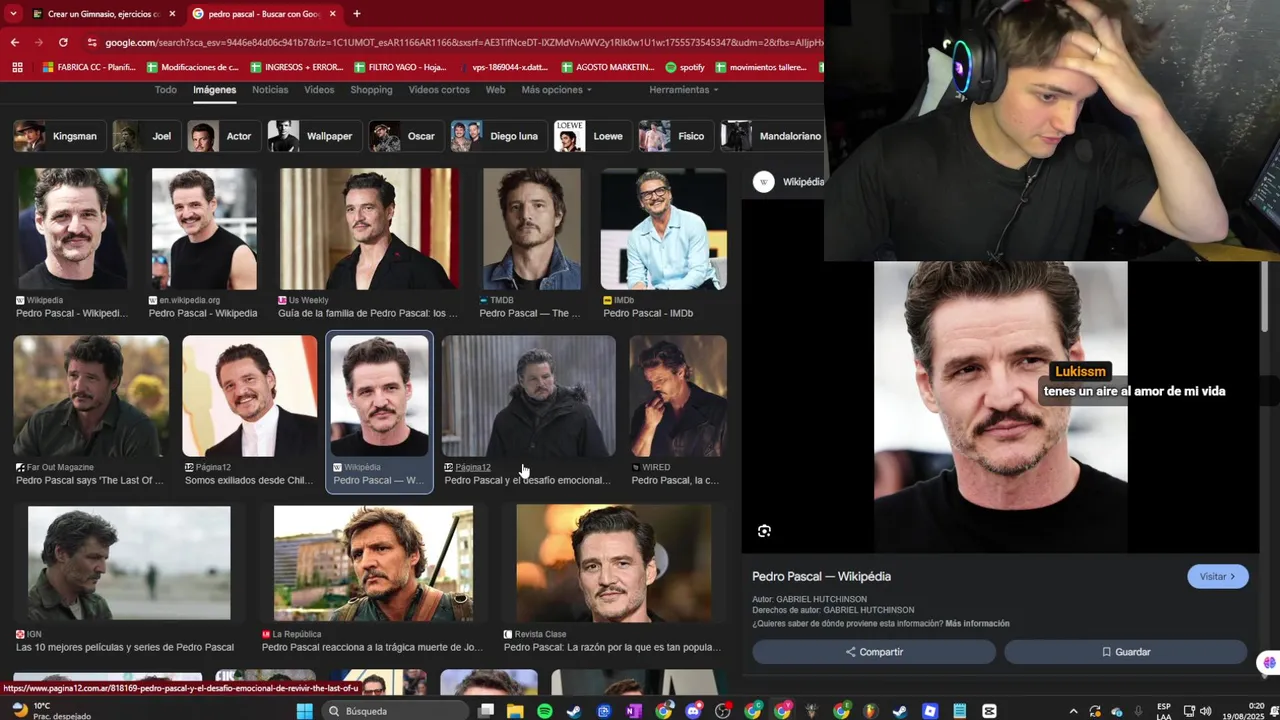The width and height of the screenshot is (1280, 720).
Task: Click the 'Compartir' button
Action: [874, 652]
